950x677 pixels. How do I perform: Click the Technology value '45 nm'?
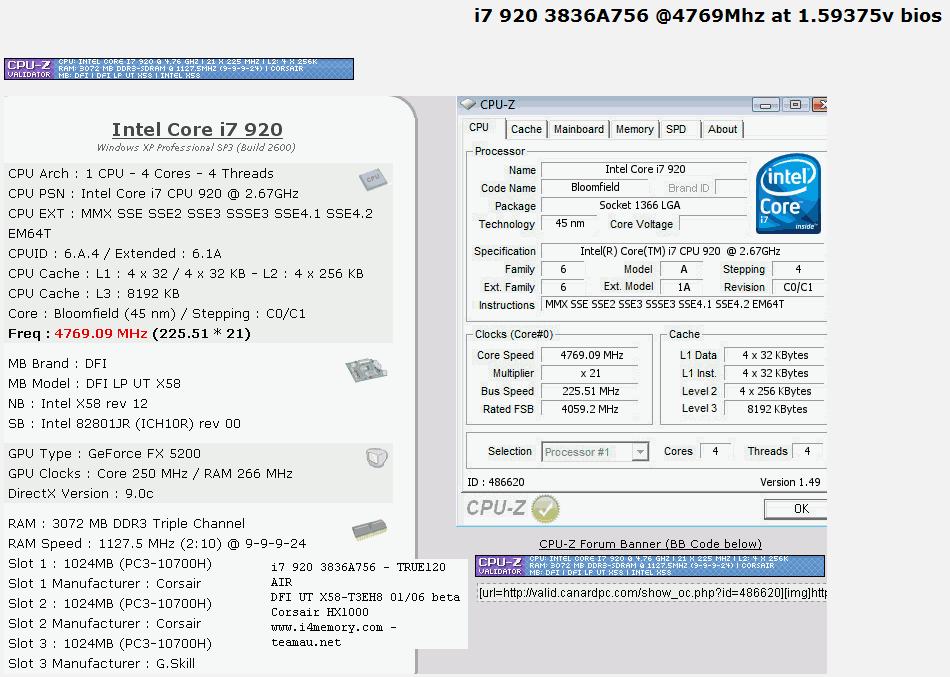coord(570,224)
